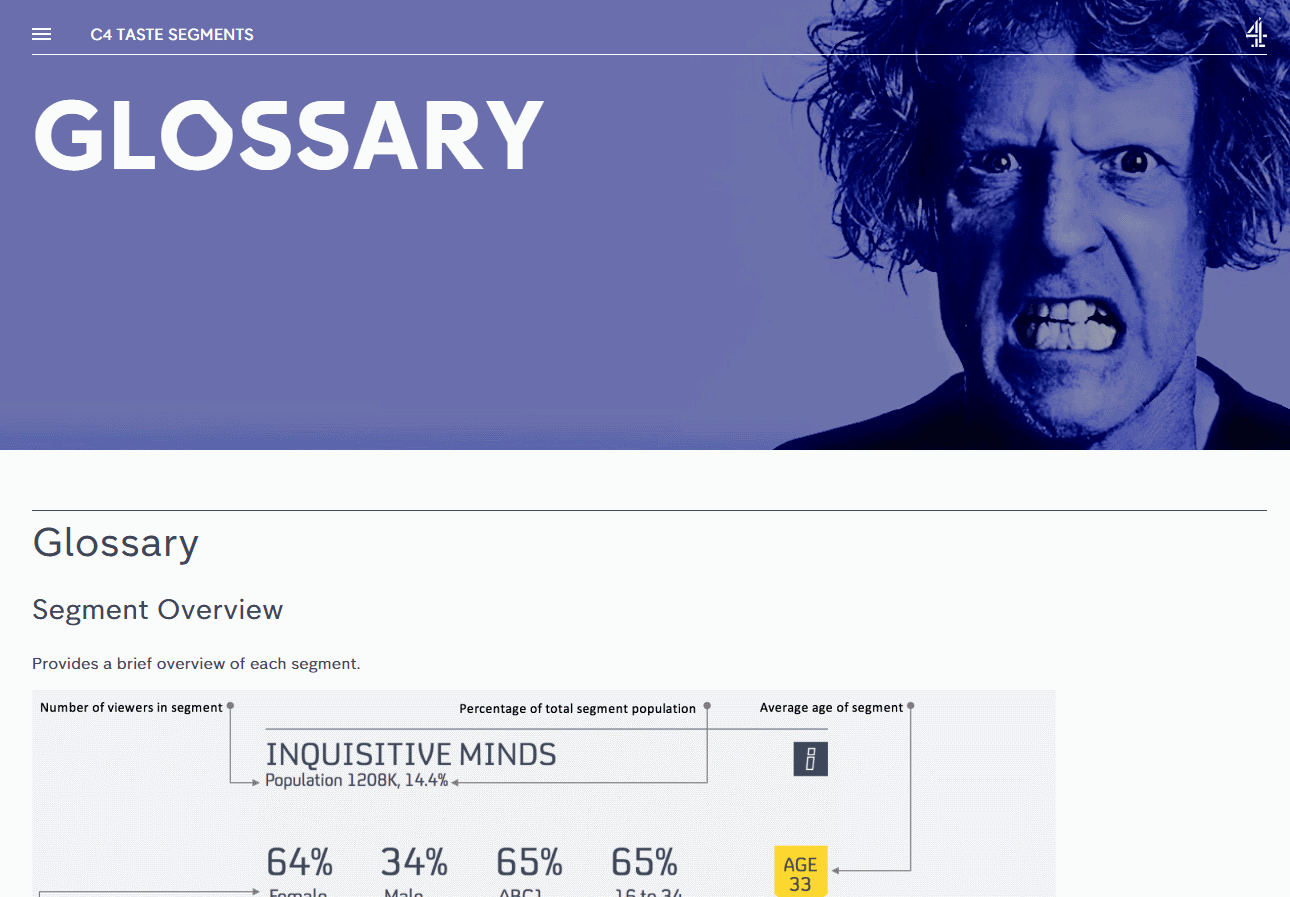The height and width of the screenshot is (897, 1290).
Task: Open the C4 TASTE SEGMENTS home link
Action: coord(172,35)
